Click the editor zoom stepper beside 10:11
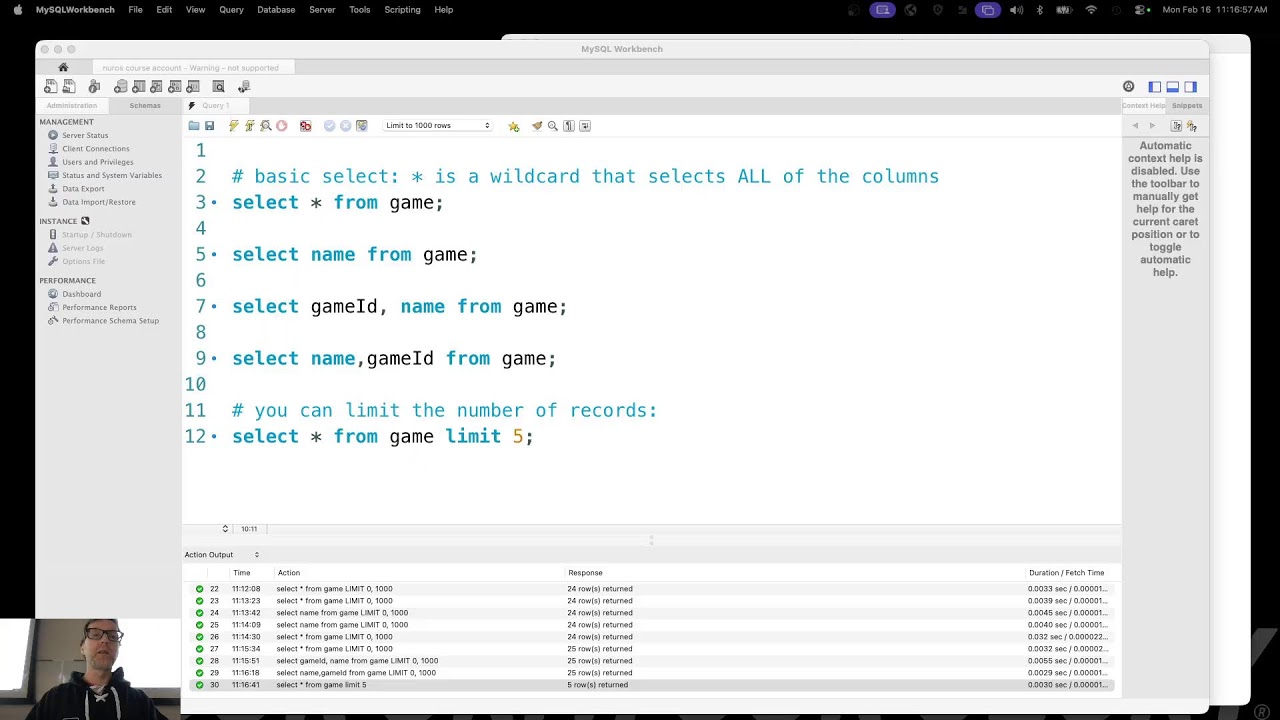The width and height of the screenshot is (1280, 720). tap(225, 529)
